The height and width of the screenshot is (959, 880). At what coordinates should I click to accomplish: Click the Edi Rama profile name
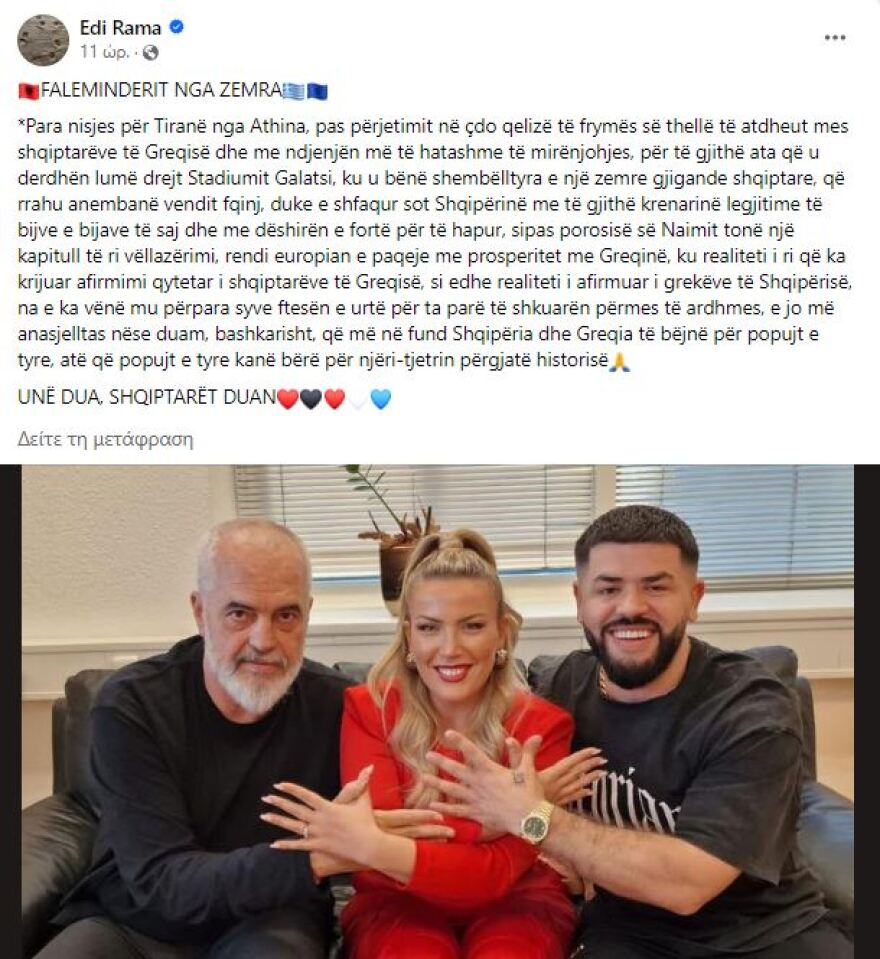tap(120, 28)
